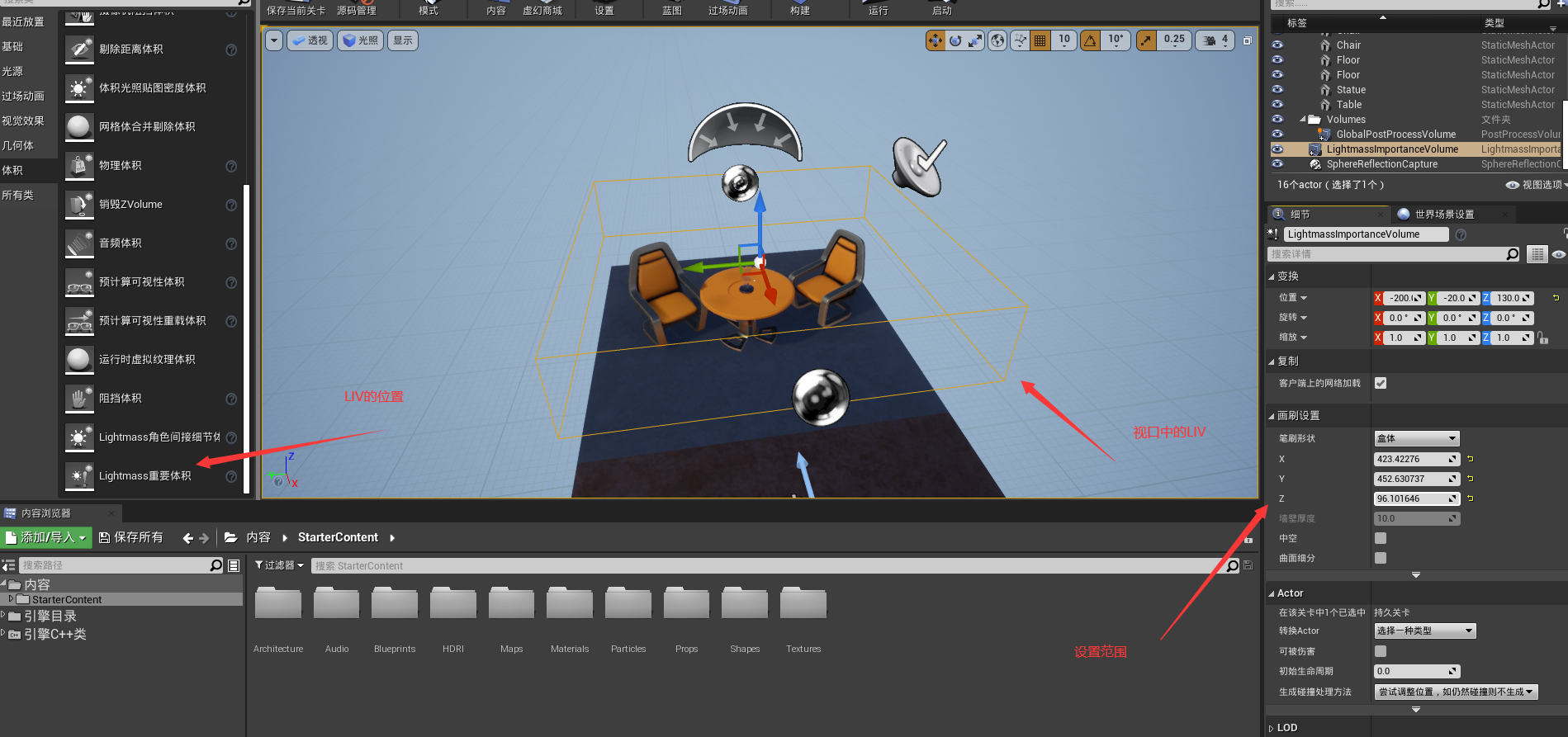Image resolution: width=1568 pixels, height=737 pixels.
Task: Toggle rotation snap angle icon
Action: click(1091, 40)
